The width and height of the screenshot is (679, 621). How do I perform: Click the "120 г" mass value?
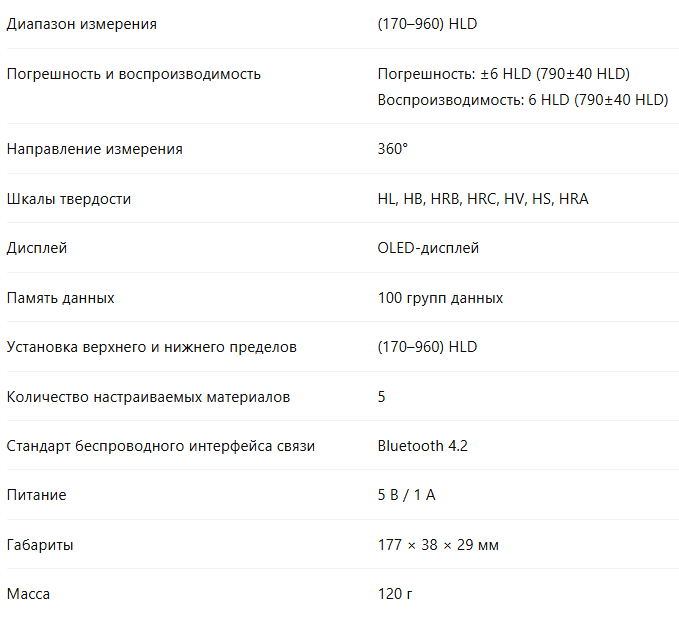pyautogui.click(x=395, y=594)
